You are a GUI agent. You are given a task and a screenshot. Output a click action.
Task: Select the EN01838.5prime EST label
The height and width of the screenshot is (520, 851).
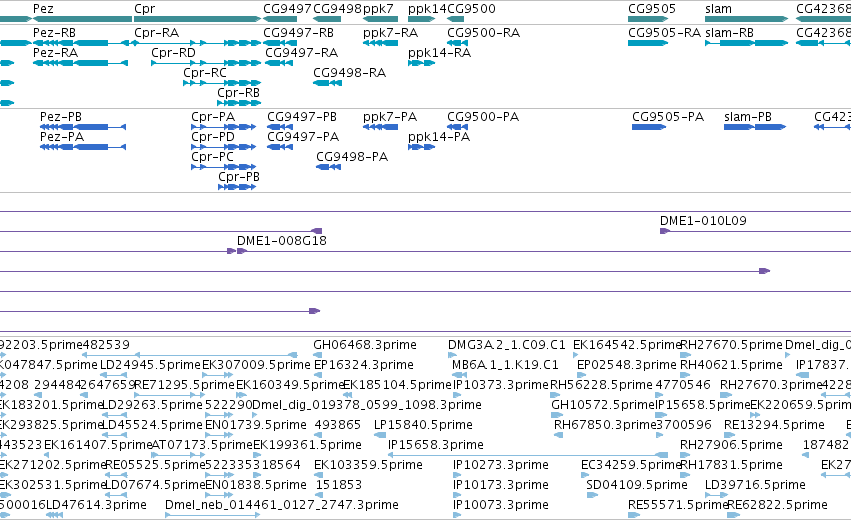[x=256, y=485]
